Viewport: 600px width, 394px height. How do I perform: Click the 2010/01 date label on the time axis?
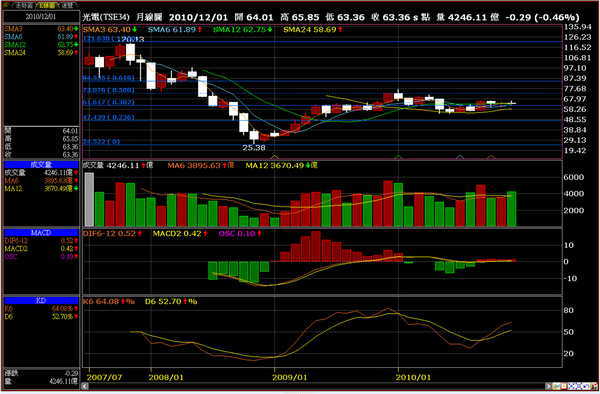(x=413, y=377)
